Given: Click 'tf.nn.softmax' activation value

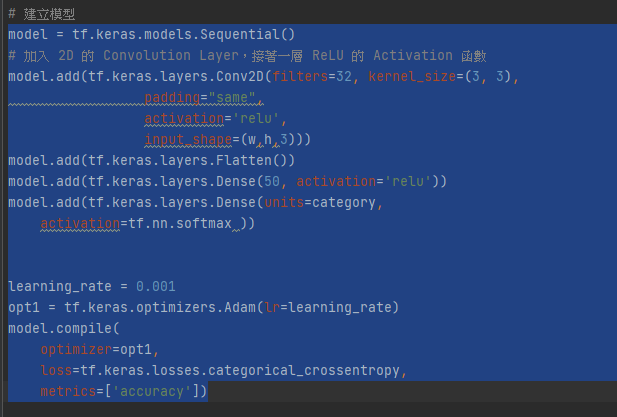Looking at the screenshot, I should (180, 223).
